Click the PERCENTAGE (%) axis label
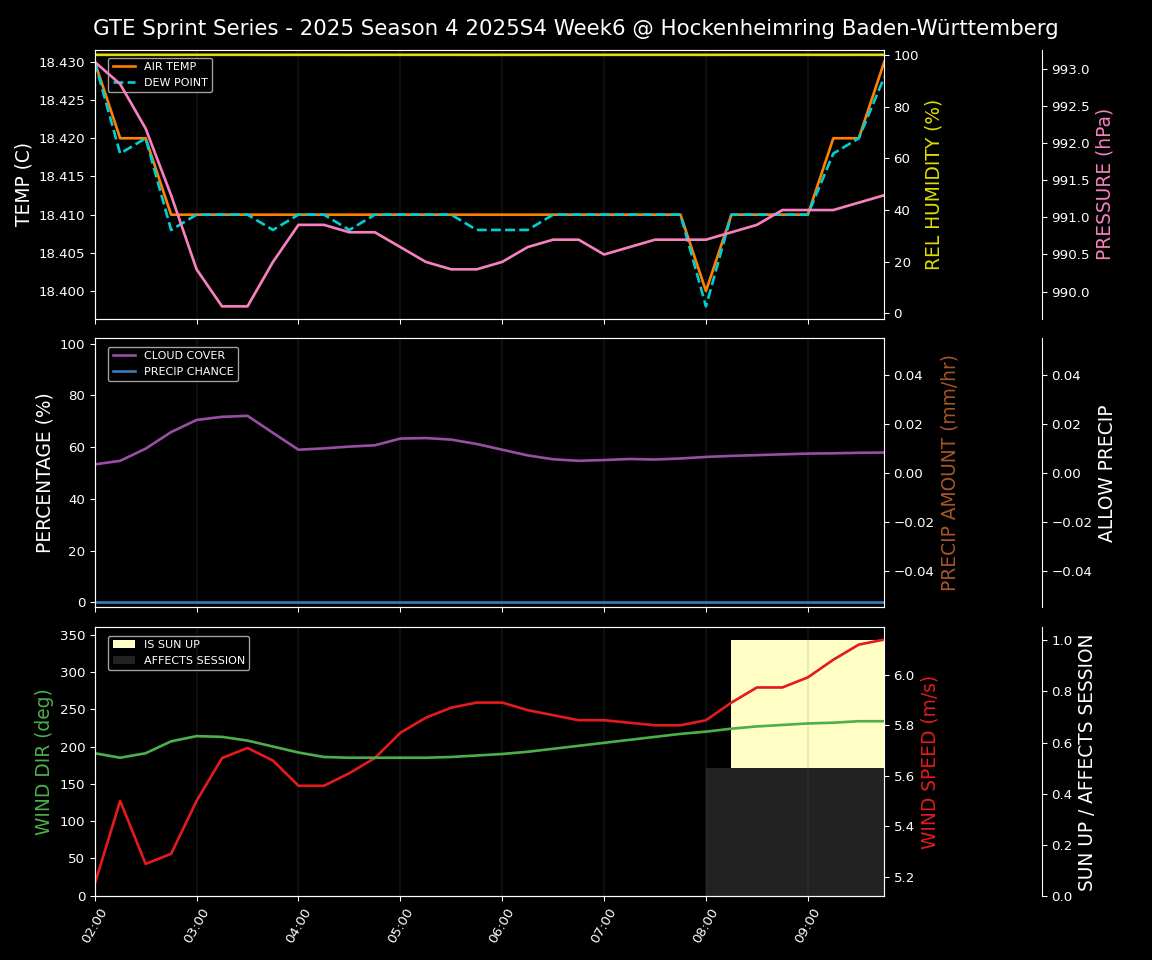The width and height of the screenshot is (1152, 960). [x=44, y=472]
